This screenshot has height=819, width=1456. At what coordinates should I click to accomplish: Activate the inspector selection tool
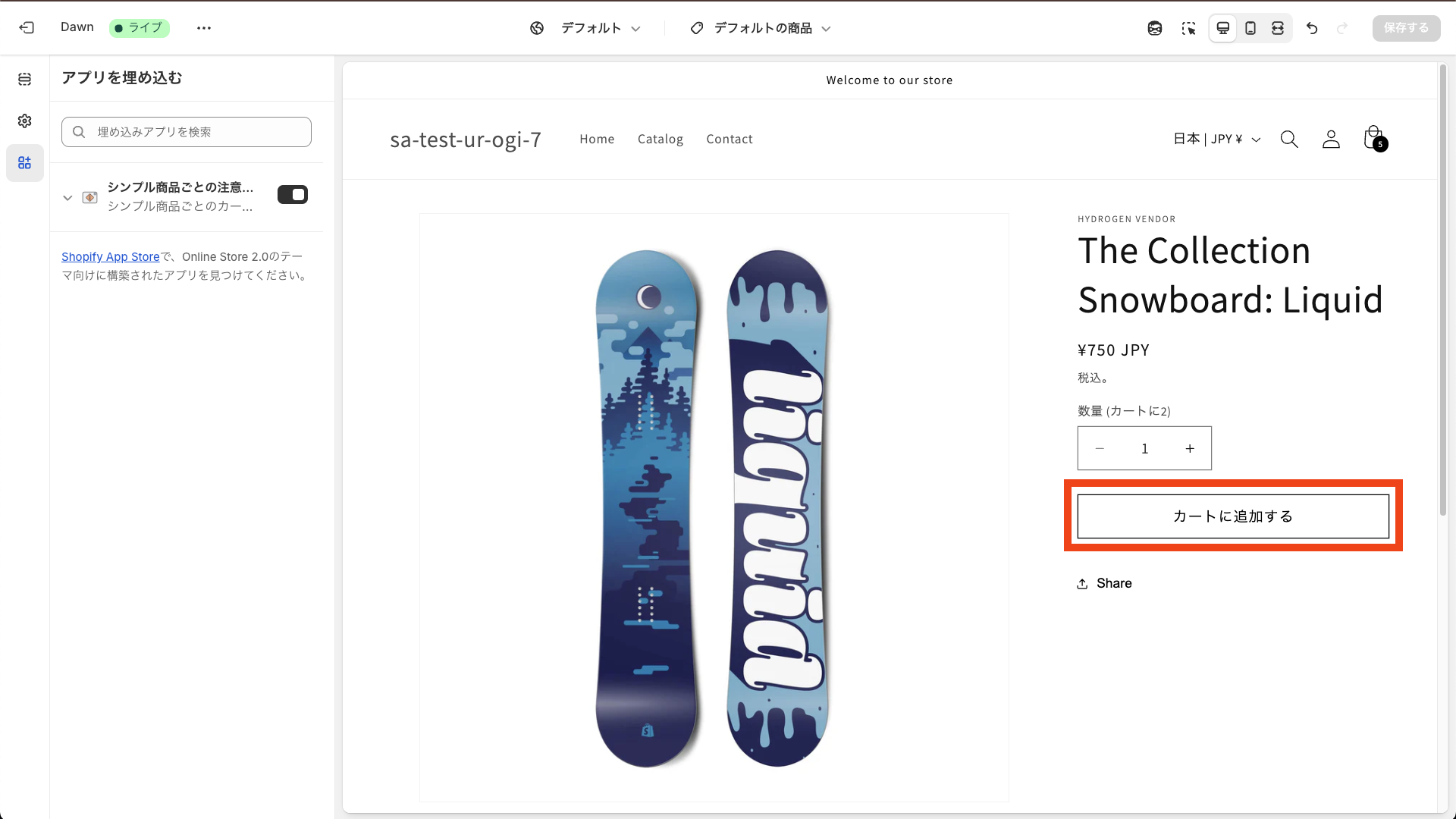(x=1188, y=28)
